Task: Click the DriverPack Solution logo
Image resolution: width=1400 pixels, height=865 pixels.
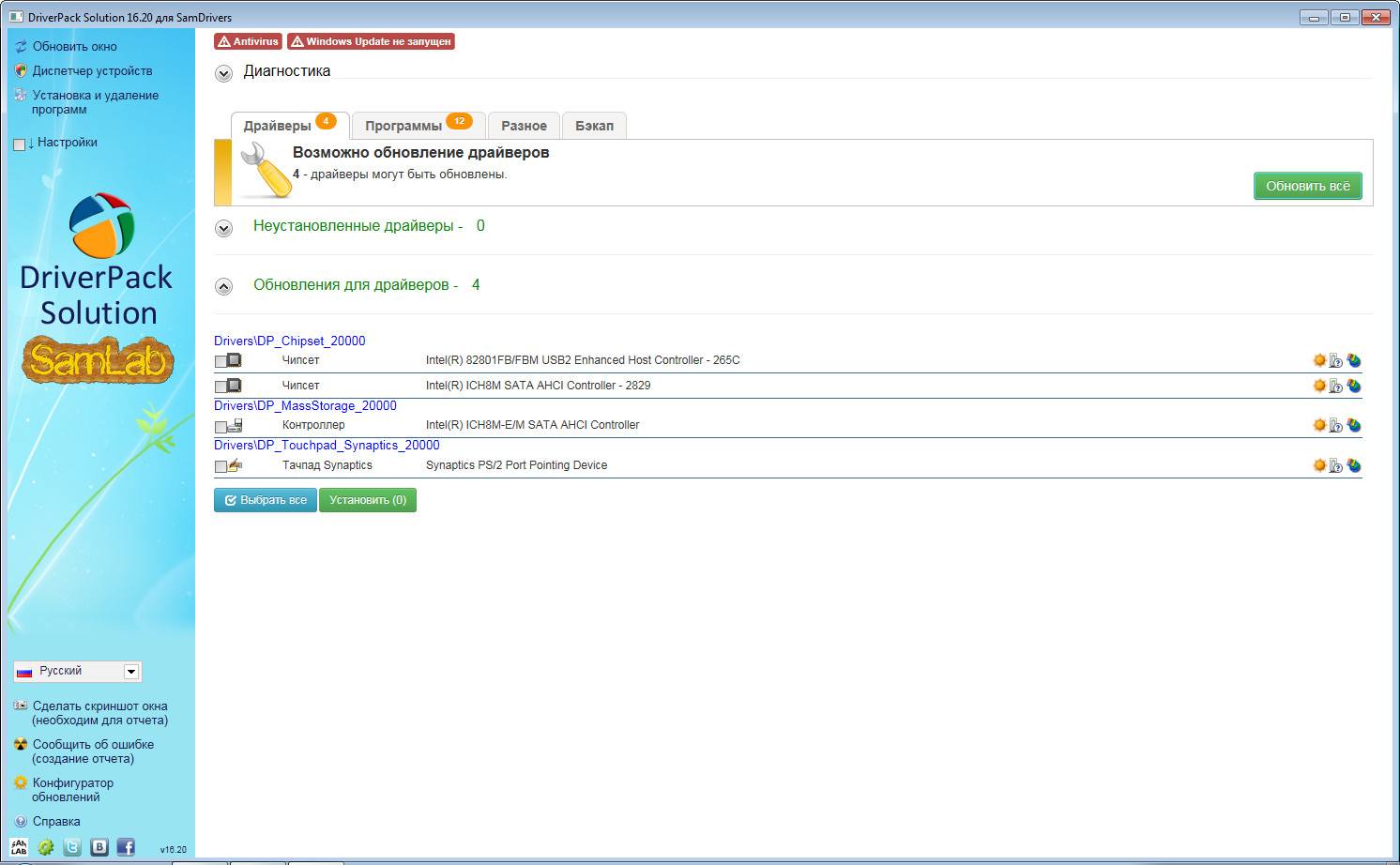Action: point(98,260)
